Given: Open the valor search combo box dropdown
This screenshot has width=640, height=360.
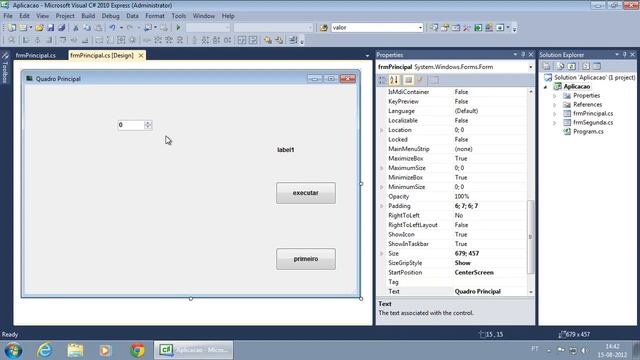Looking at the screenshot, I should click(420, 28).
